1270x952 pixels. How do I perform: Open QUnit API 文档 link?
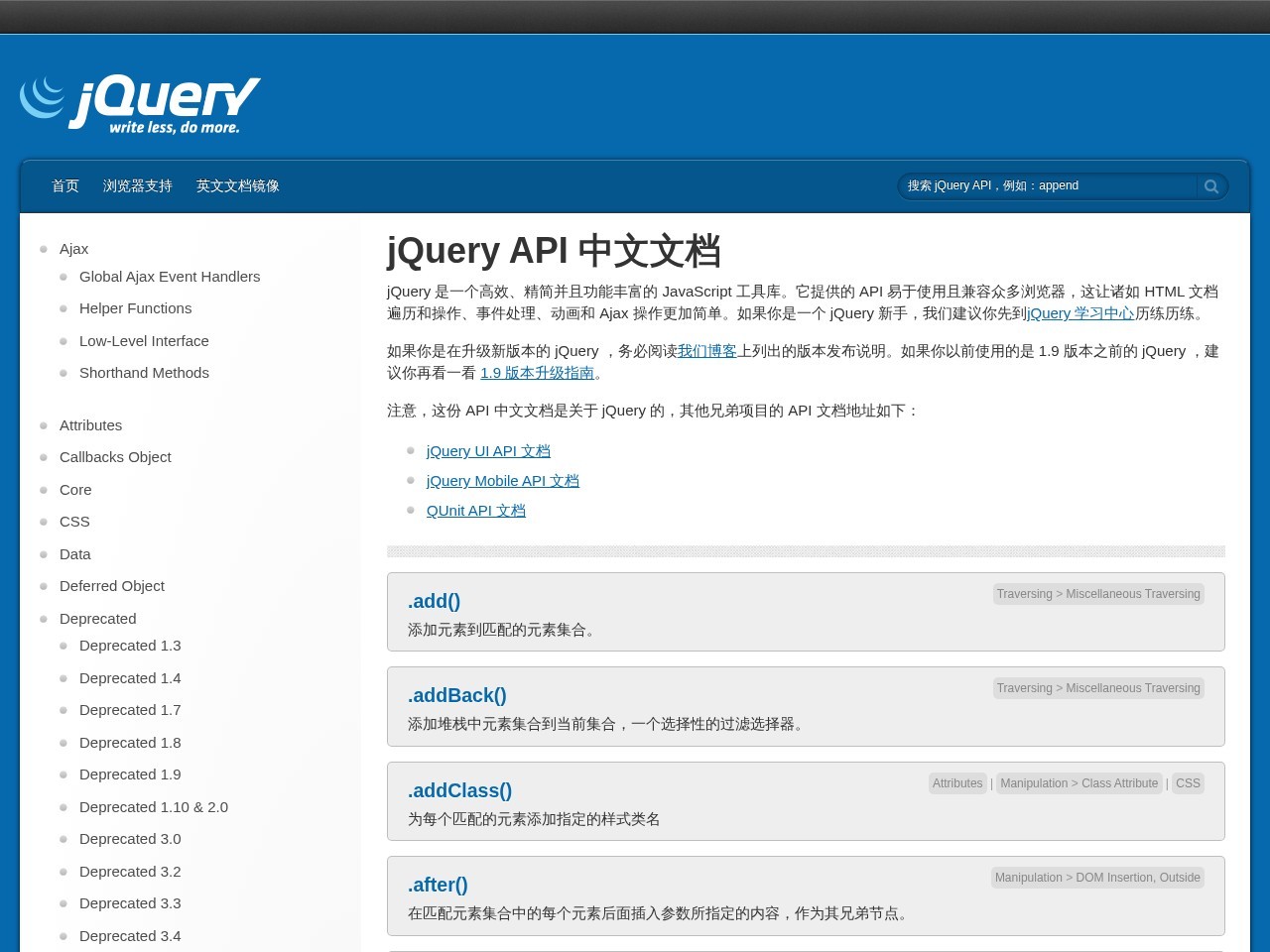[476, 511]
